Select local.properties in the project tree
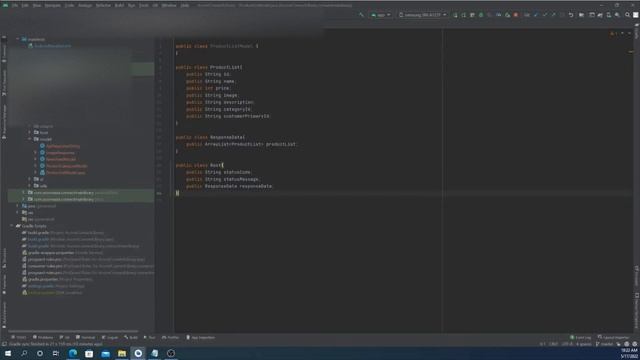Image resolution: width=640 pixels, height=360 pixels. click(x=52, y=293)
